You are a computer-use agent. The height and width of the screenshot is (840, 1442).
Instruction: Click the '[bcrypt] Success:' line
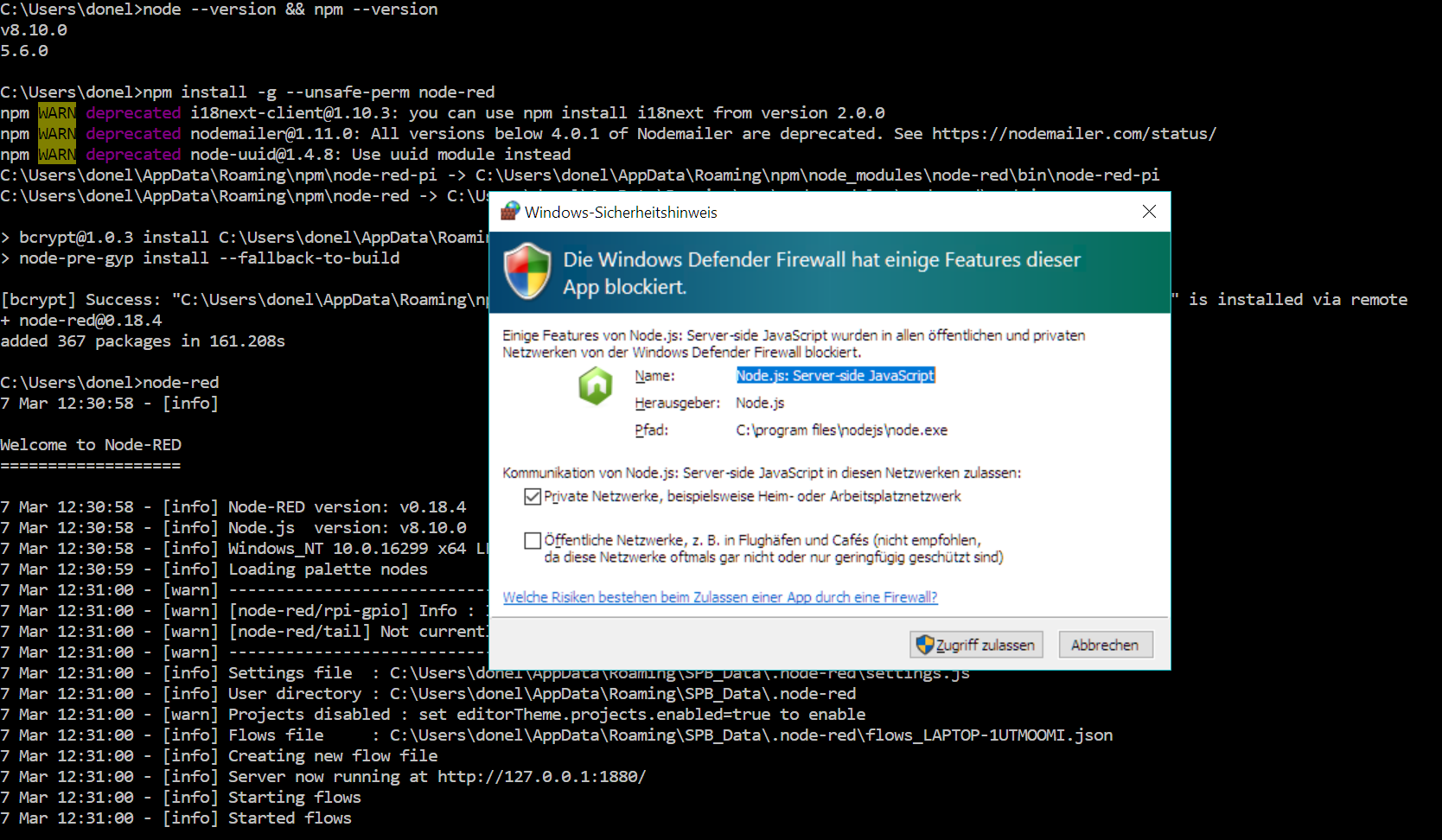tap(245, 300)
